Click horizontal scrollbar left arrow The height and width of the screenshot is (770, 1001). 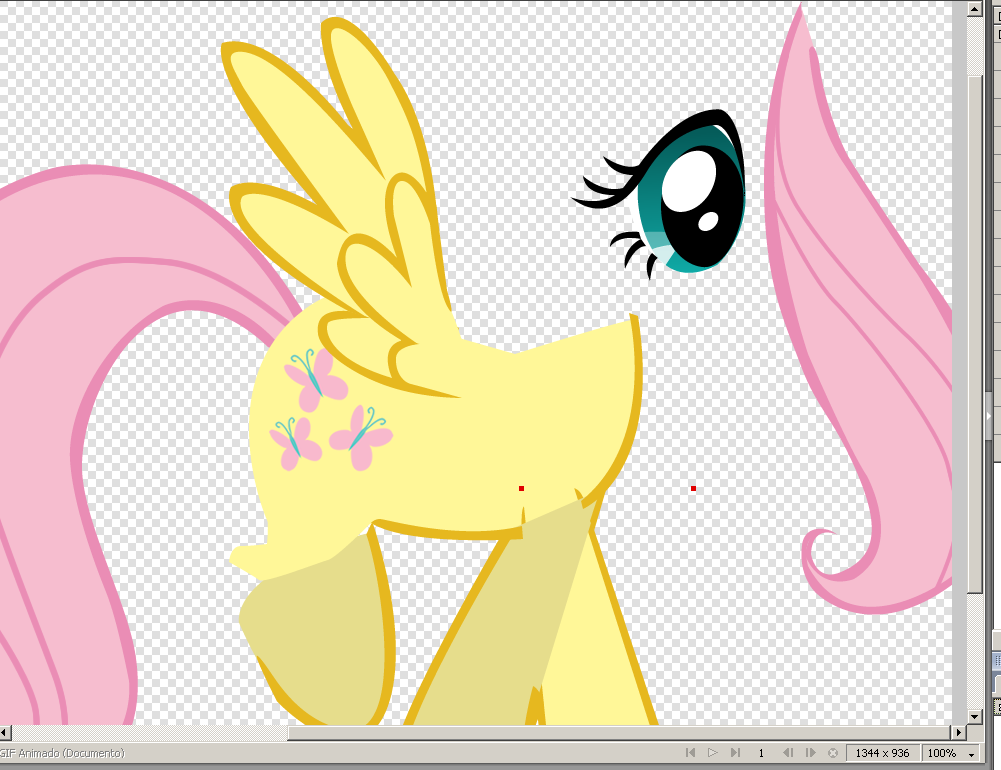pos(5,732)
